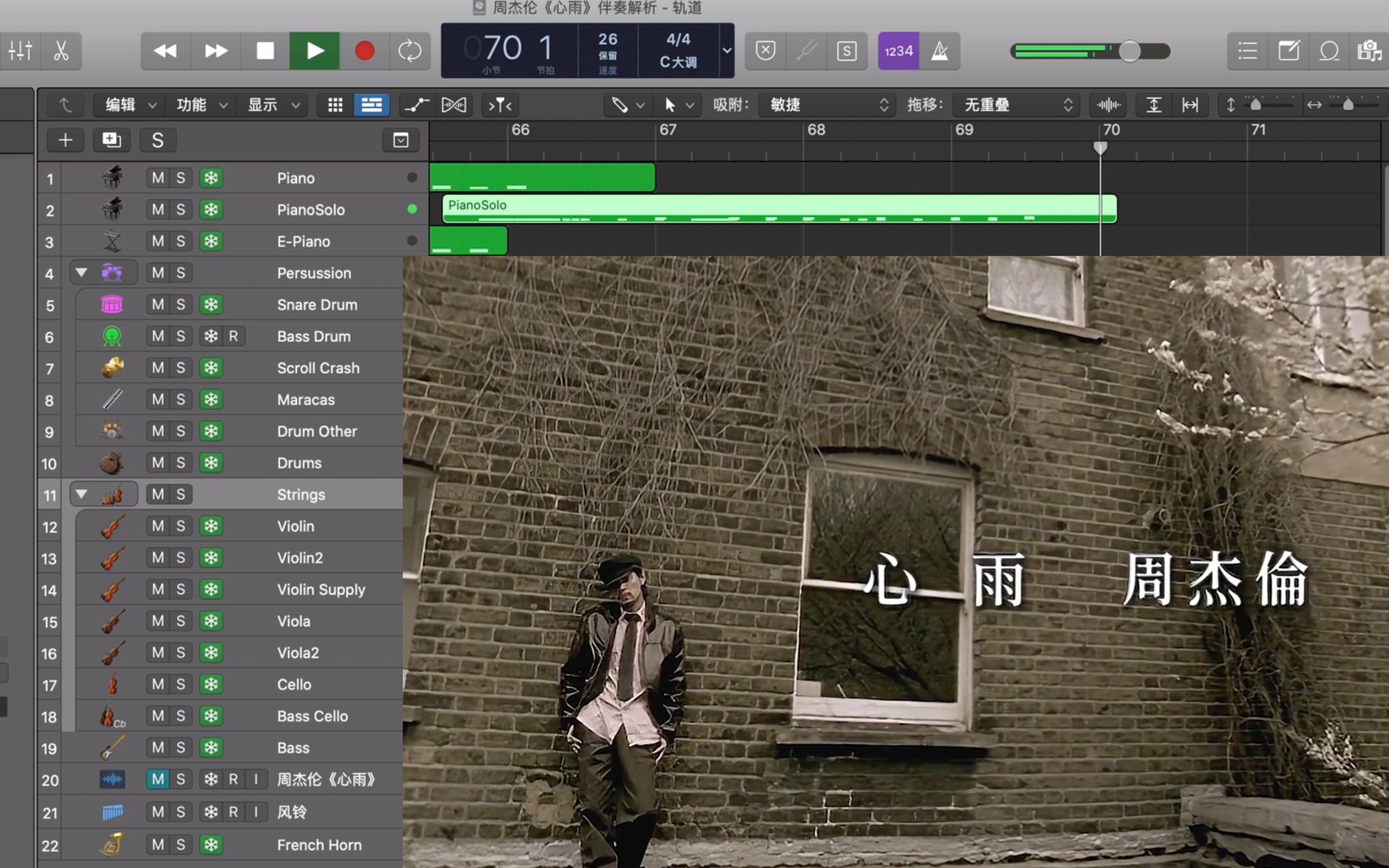Unmute the 周杰伦《心雨》 audio track
This screenshot has width=1389, height=868.
click(x=157, y=779)
